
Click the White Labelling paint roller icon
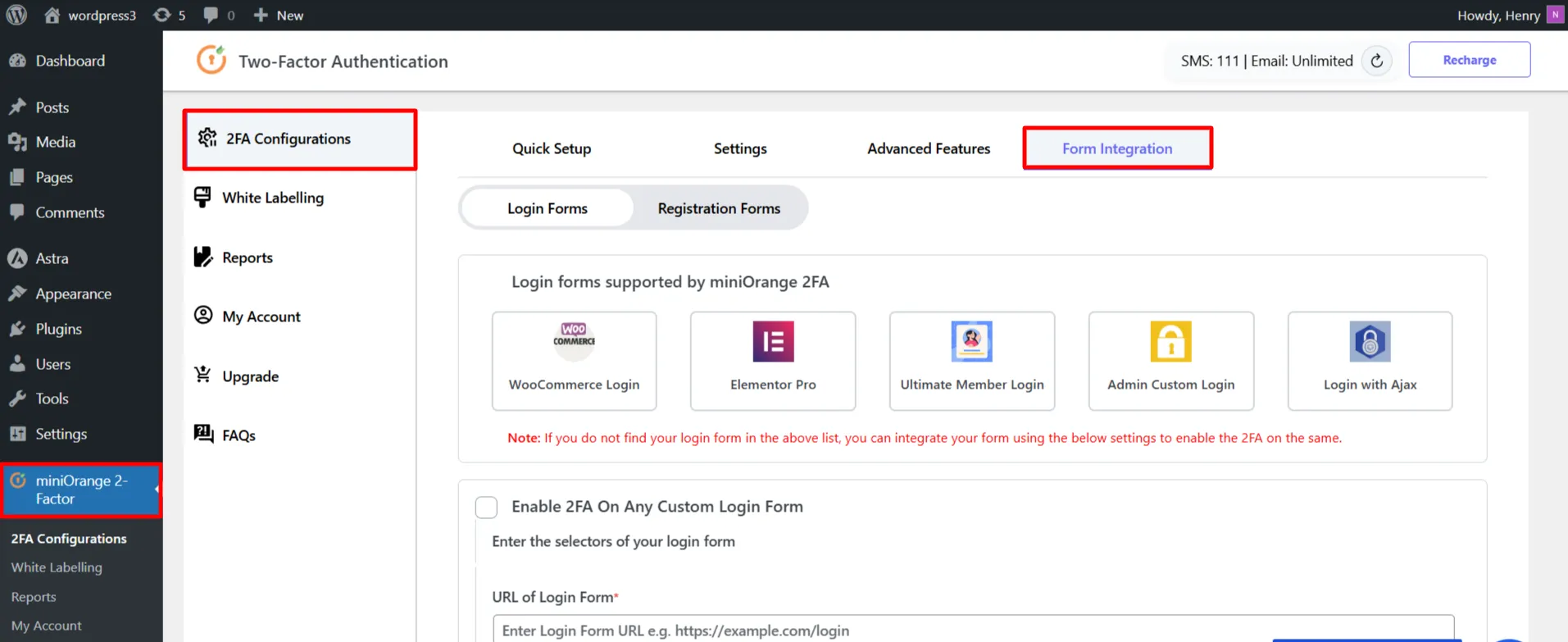point(202,197)
